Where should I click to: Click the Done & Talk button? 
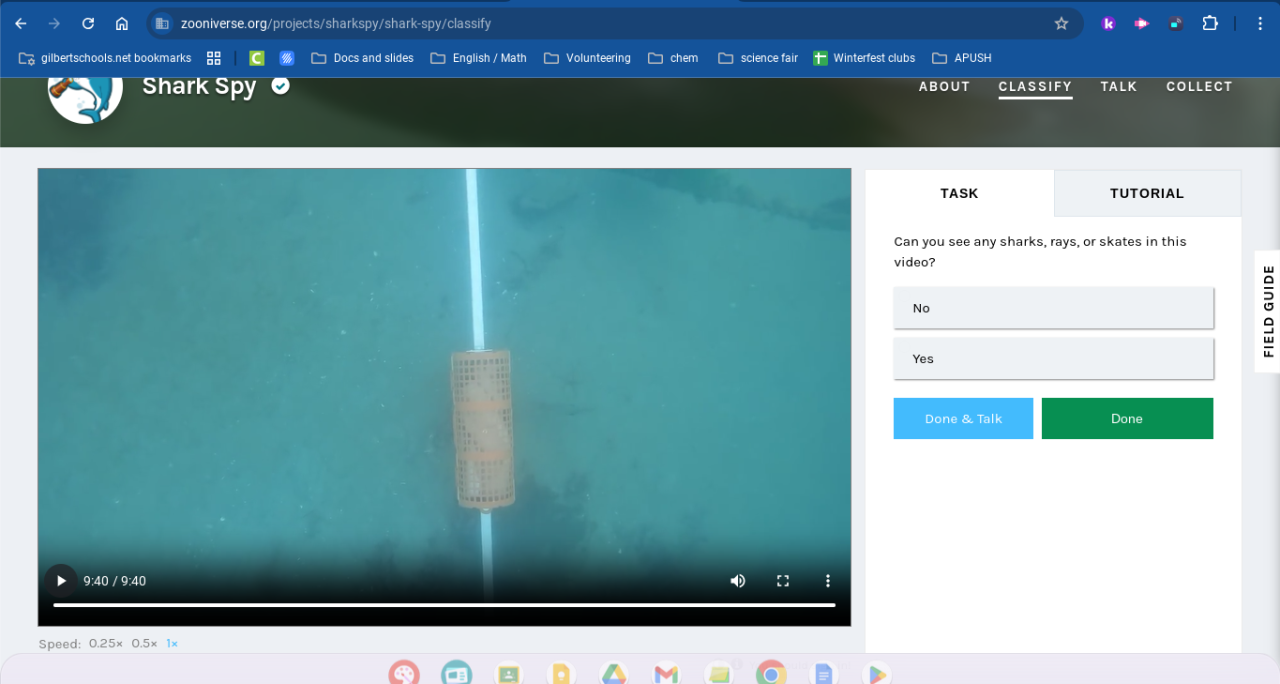coord(963,419)
